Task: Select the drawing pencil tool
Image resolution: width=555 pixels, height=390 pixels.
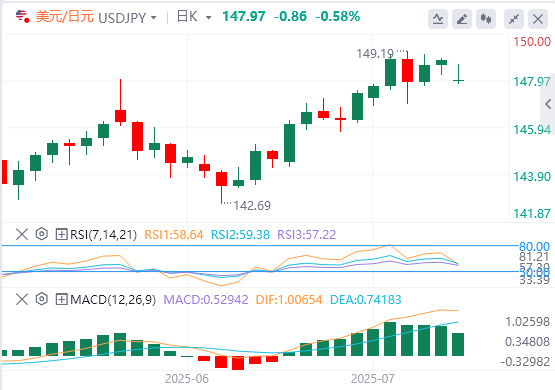Action: pyautogui.click(x=462, y=19)
